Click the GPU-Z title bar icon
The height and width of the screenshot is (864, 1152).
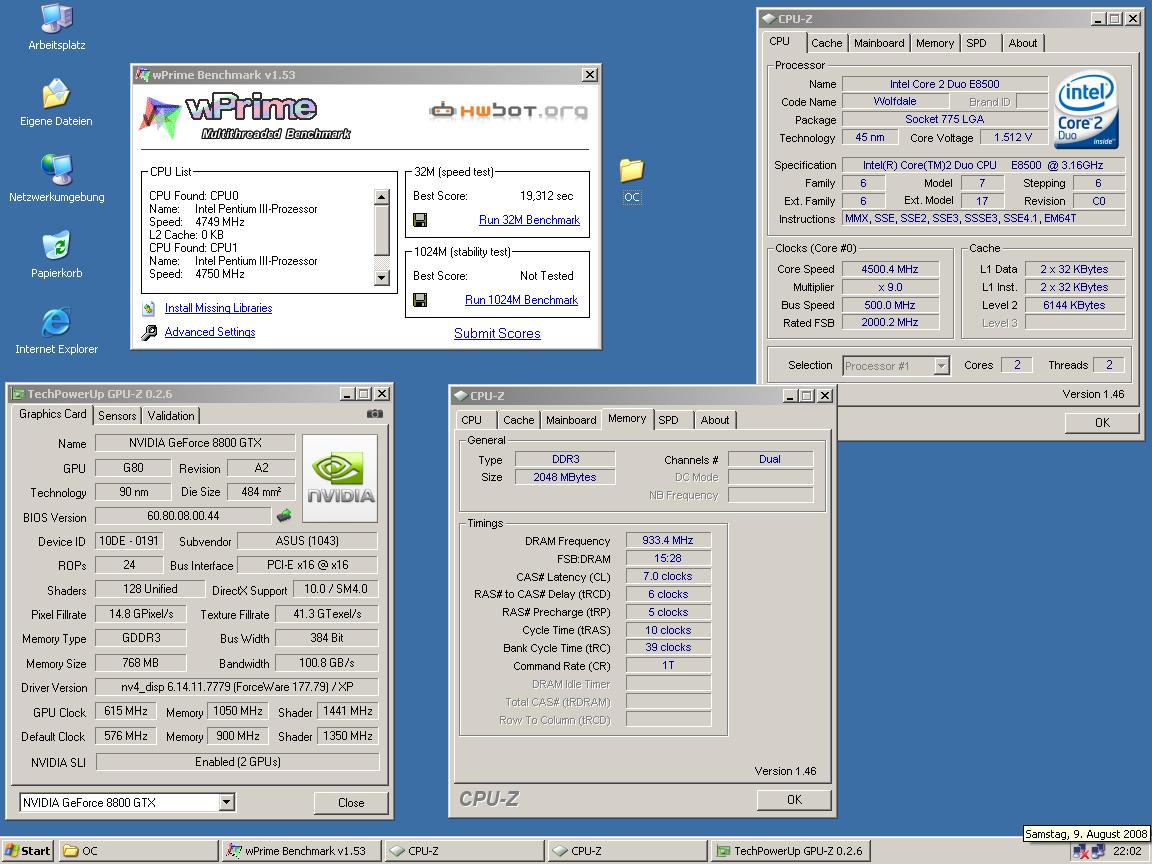(x=18, y=395)
